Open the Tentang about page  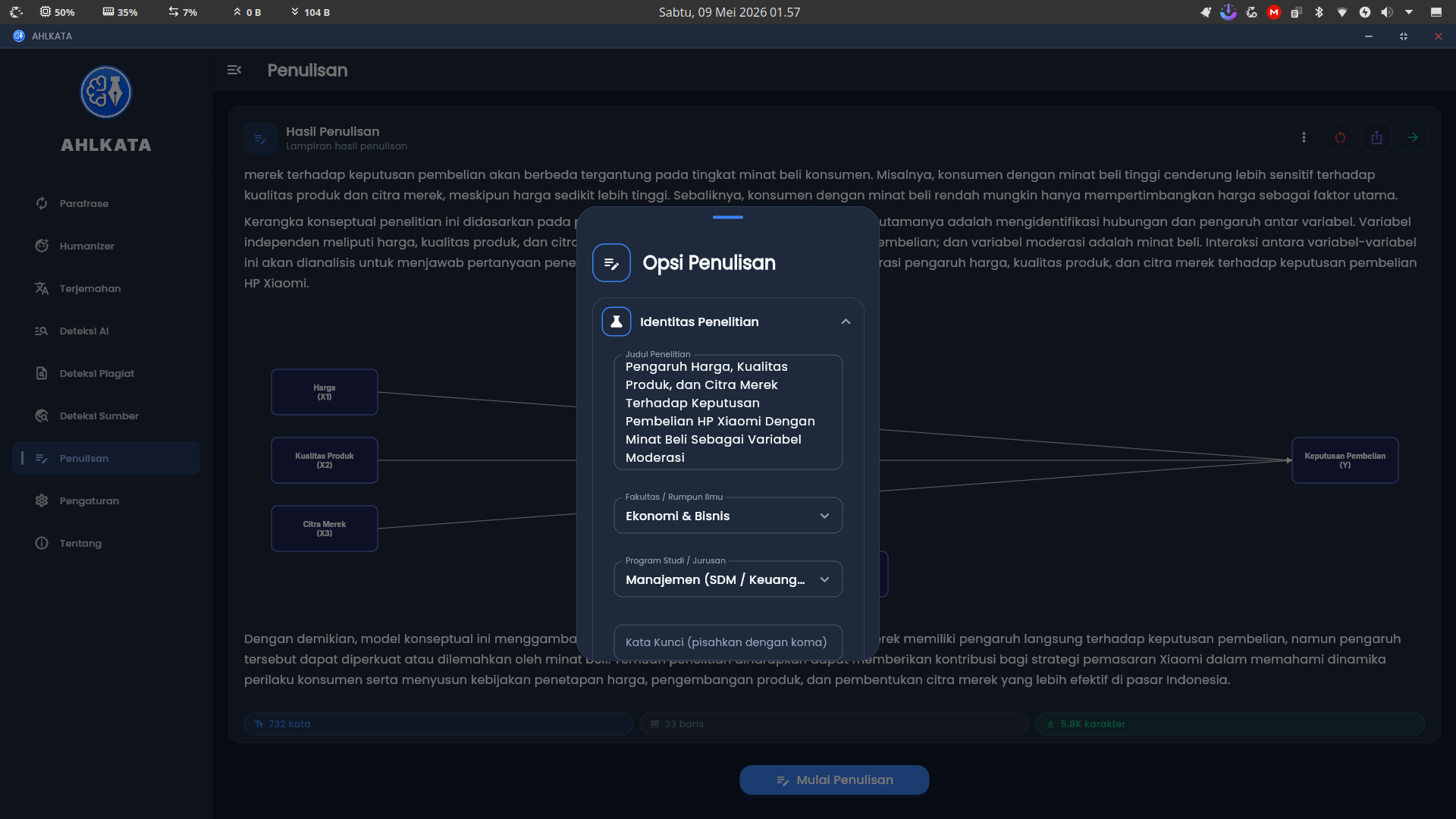pyautogui.click(x=106, y=543)
